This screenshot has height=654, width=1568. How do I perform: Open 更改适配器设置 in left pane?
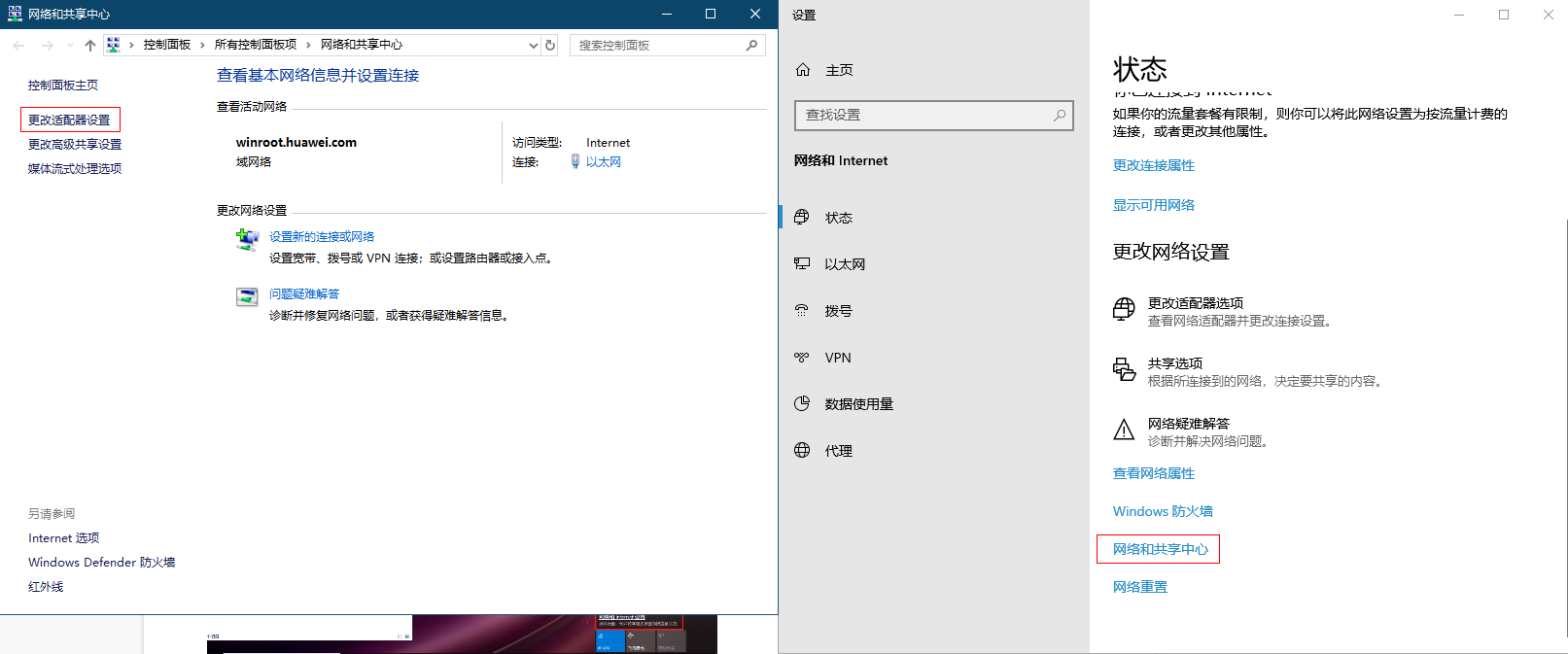click(x=69, y=120)
